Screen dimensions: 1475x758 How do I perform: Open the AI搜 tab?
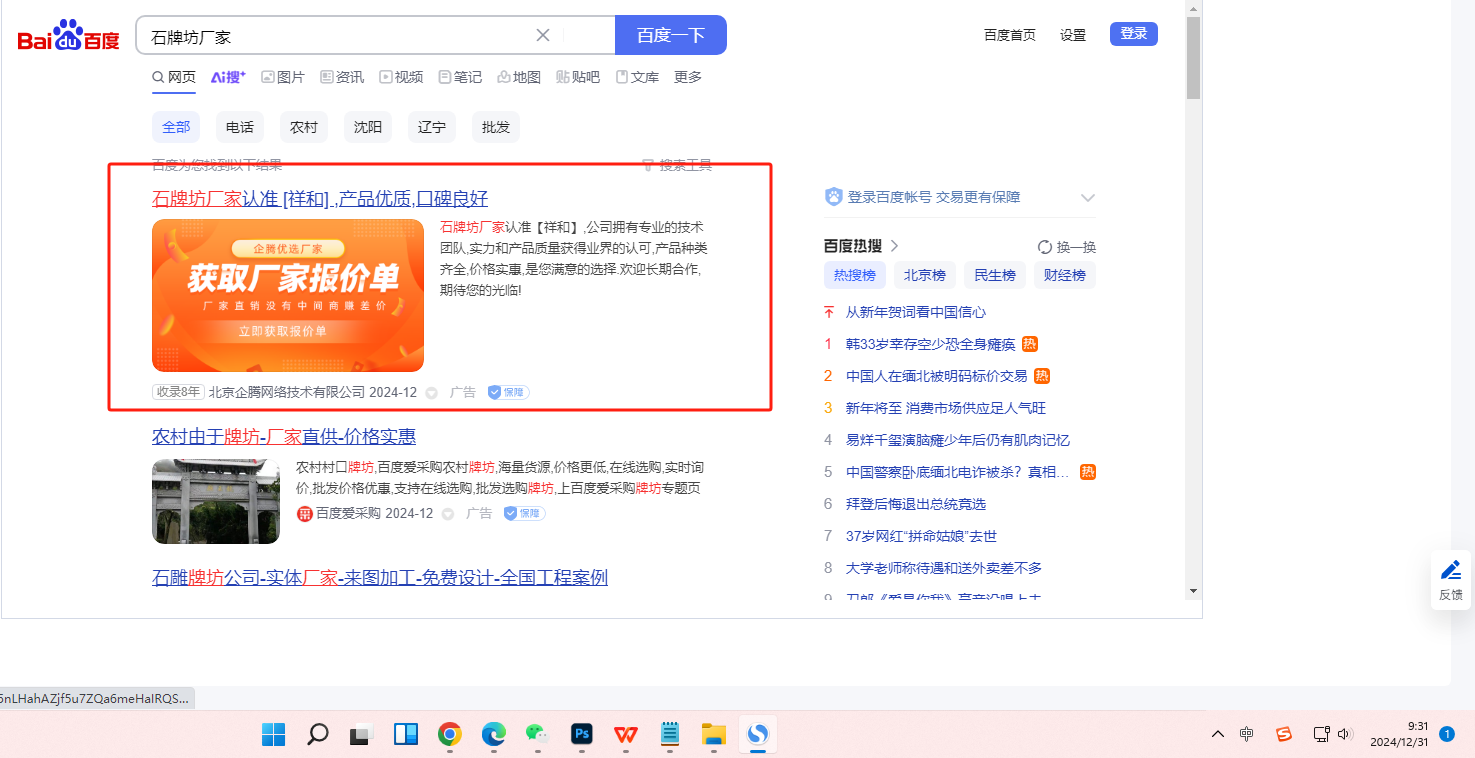click(228, 77)
